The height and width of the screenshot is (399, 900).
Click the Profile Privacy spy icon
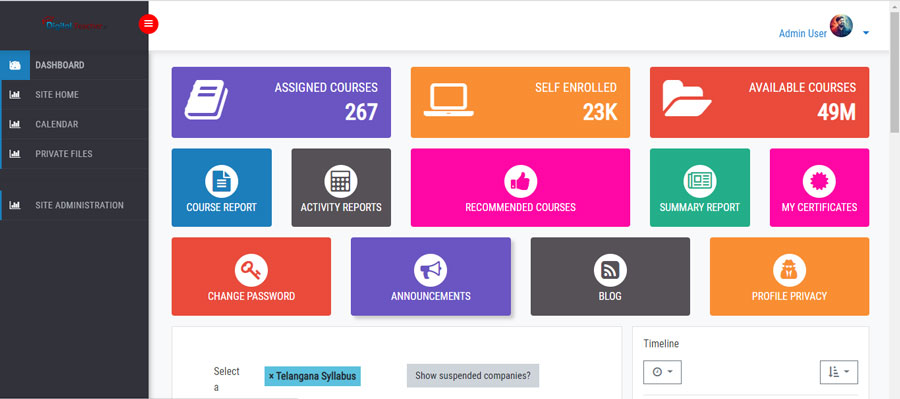pos(789,270)
